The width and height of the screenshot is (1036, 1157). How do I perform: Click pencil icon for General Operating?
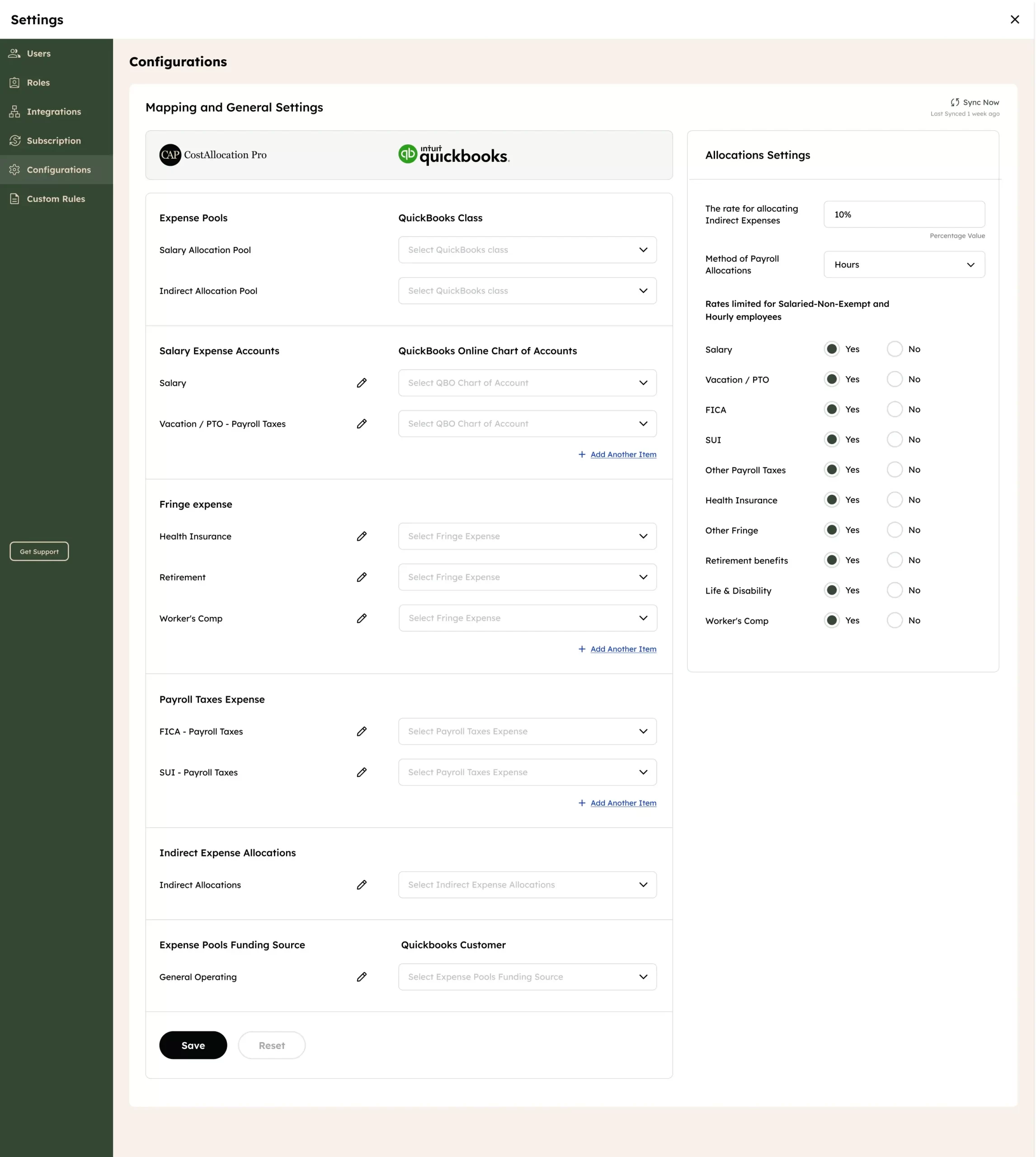click(x=362, y=977)
